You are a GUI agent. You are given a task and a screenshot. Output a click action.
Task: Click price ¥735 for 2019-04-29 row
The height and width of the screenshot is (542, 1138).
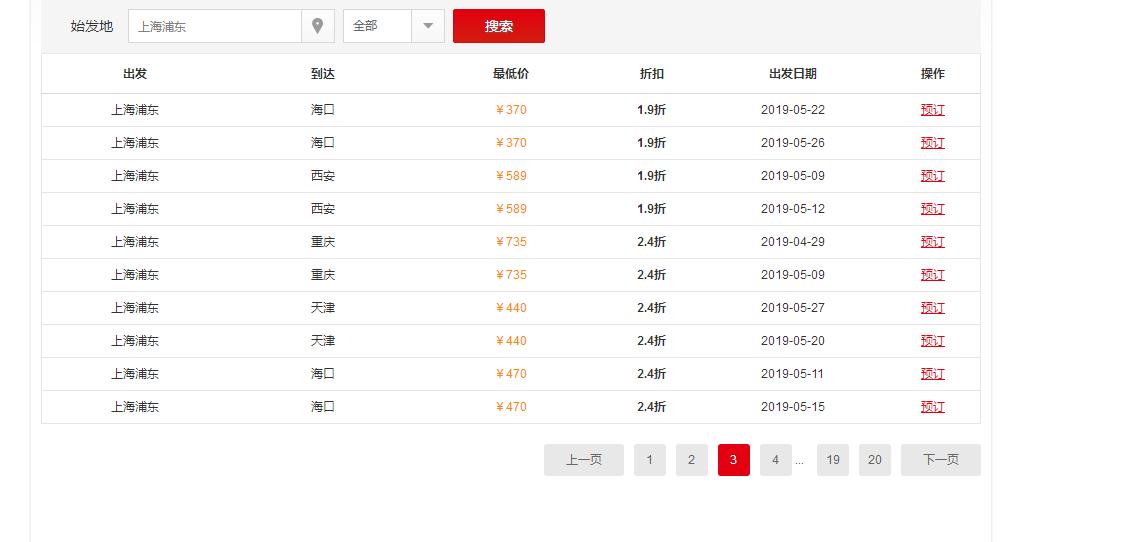(x=511, y=242)
